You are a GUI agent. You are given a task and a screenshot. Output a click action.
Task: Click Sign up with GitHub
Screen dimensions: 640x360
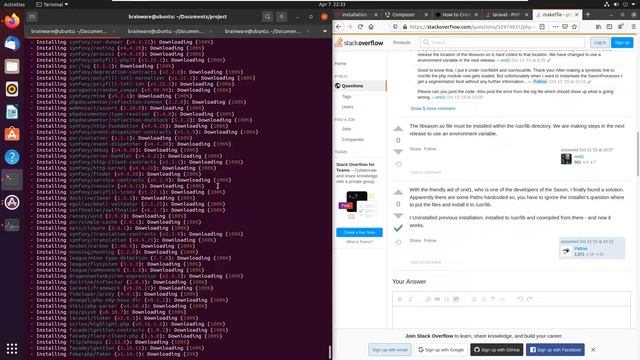(497, 350)
